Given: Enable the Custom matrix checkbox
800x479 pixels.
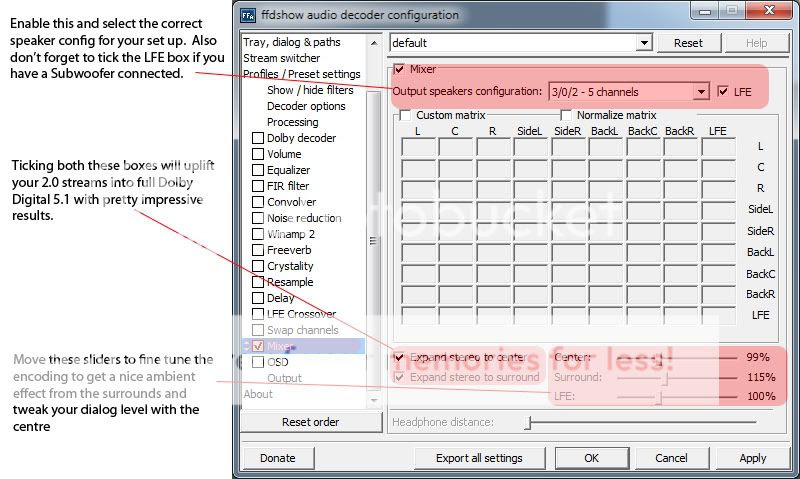Looking at the screenshot, I should coord(405,115).
